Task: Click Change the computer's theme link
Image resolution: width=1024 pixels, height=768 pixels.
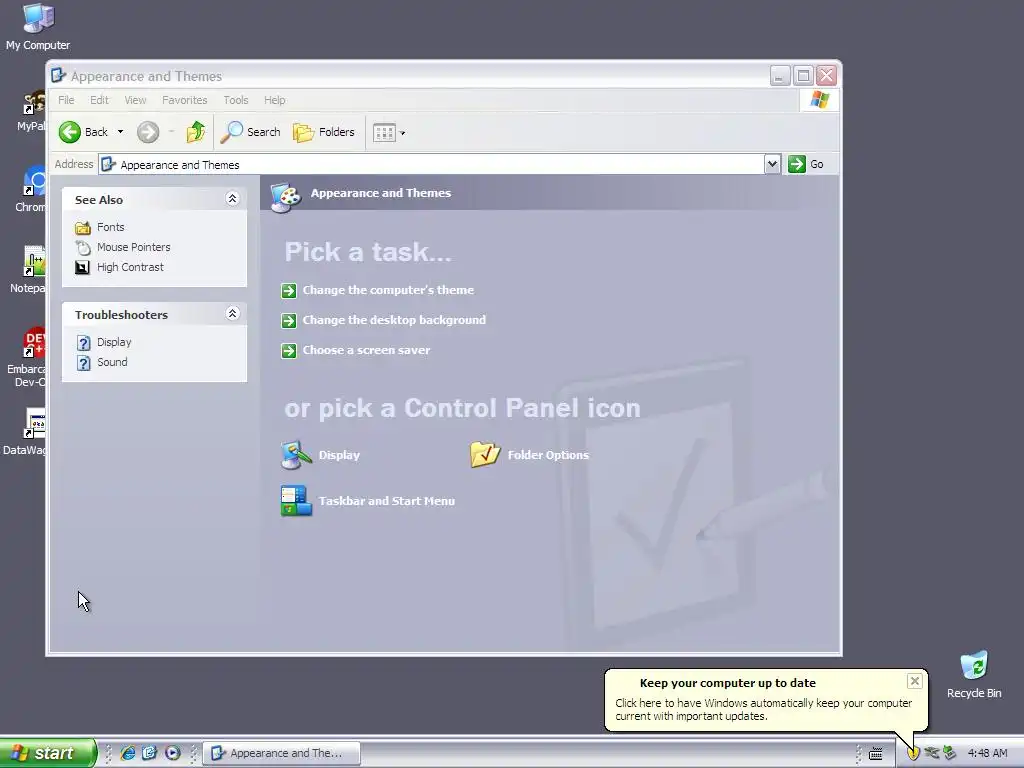Action: pos(388,290)
